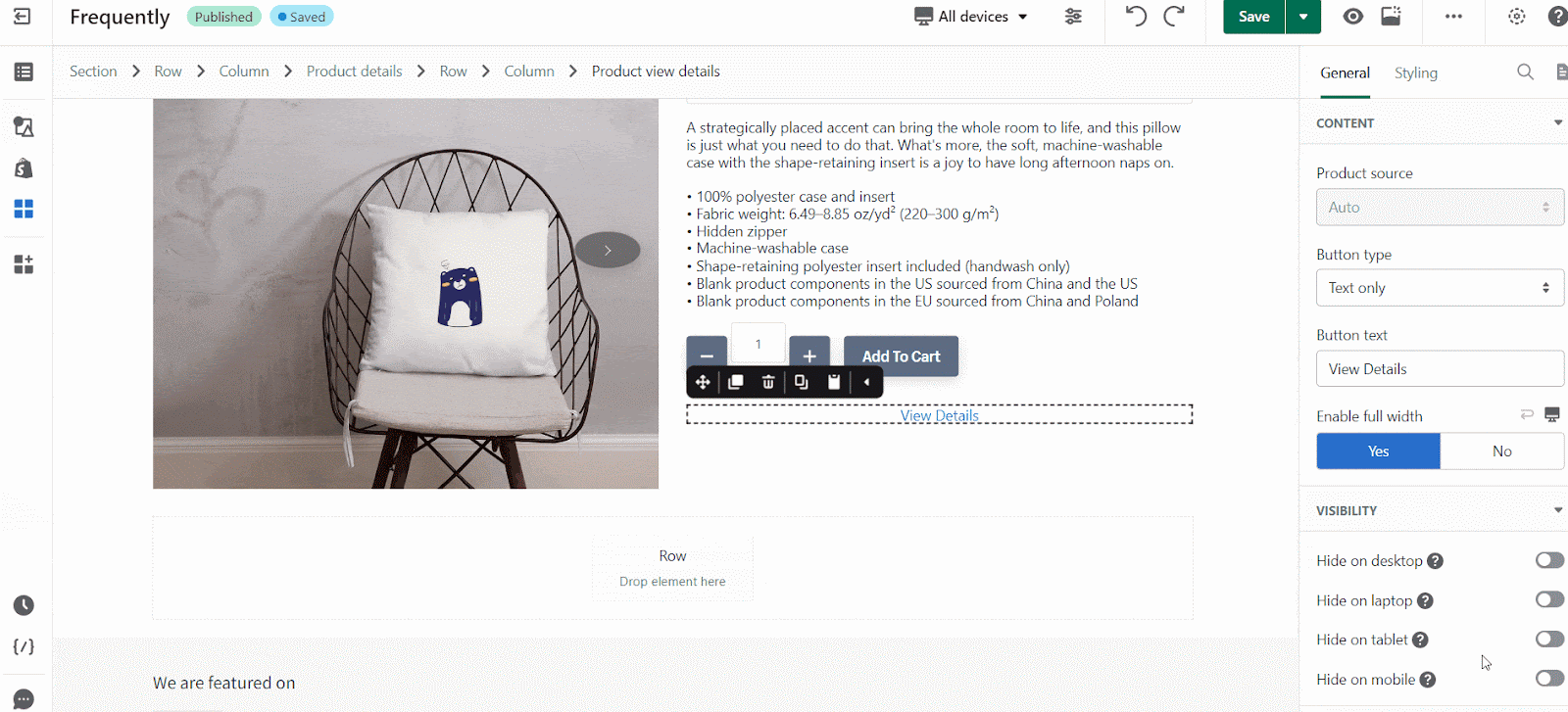Viewport: 1568px width, 712px height.
Task: Open the Button type dropdown
Action: (x=1440, y=288)
